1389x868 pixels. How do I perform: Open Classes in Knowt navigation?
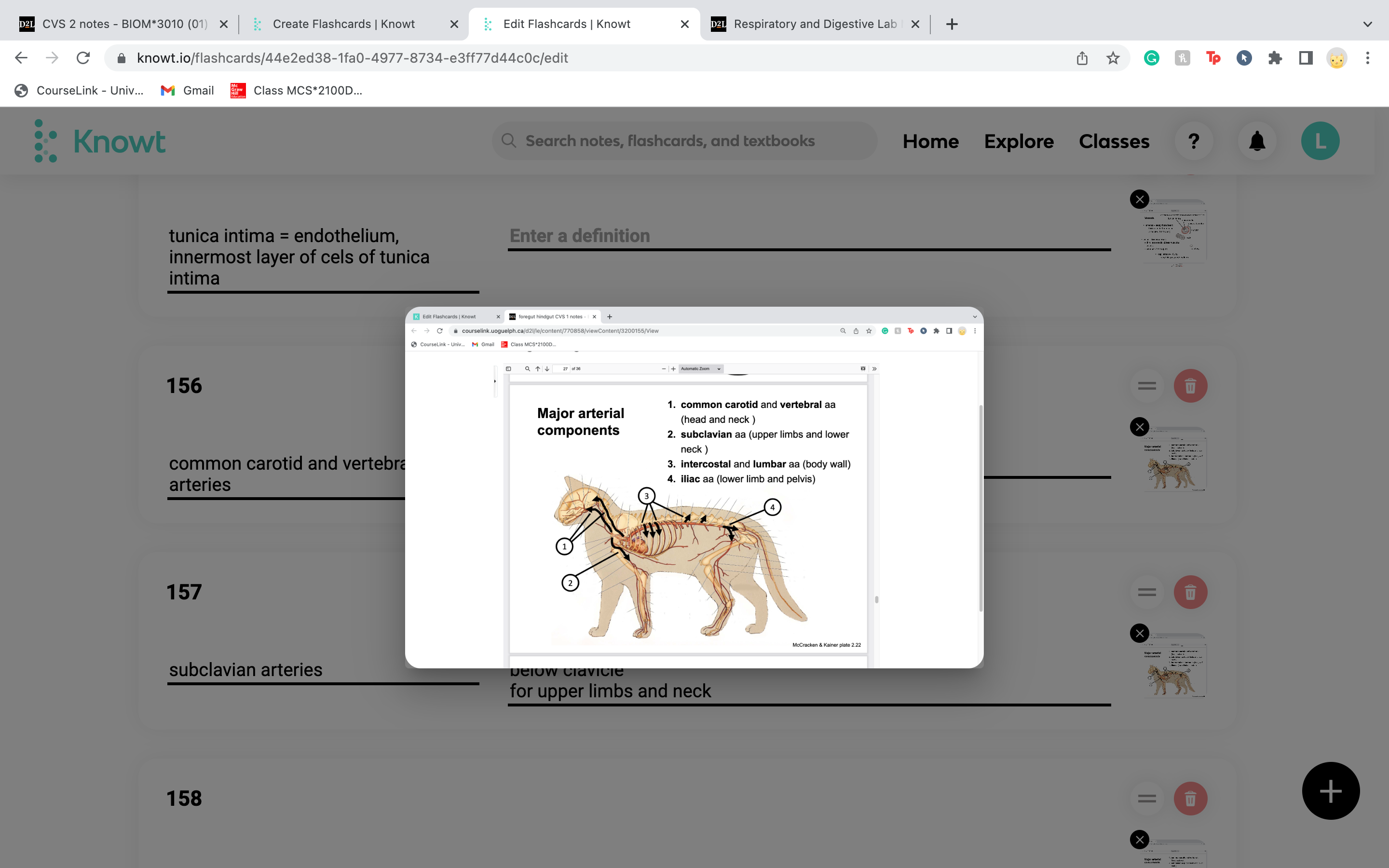tap(1114, 141)
